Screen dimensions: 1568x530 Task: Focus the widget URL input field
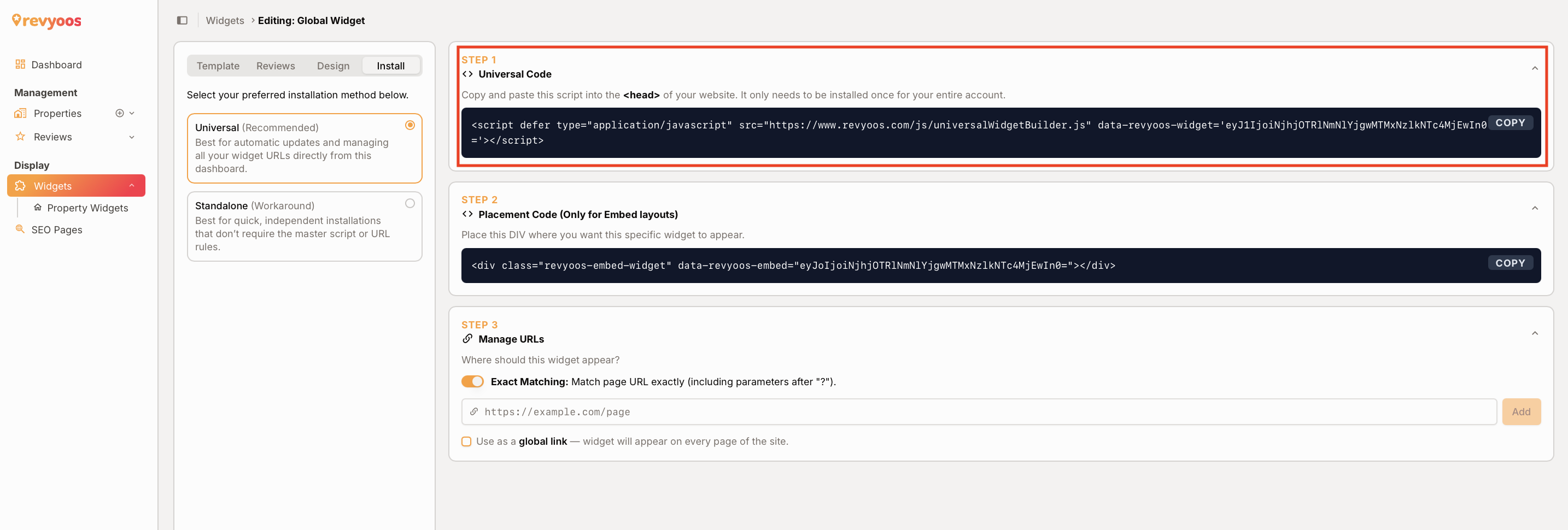coord(979,412)
